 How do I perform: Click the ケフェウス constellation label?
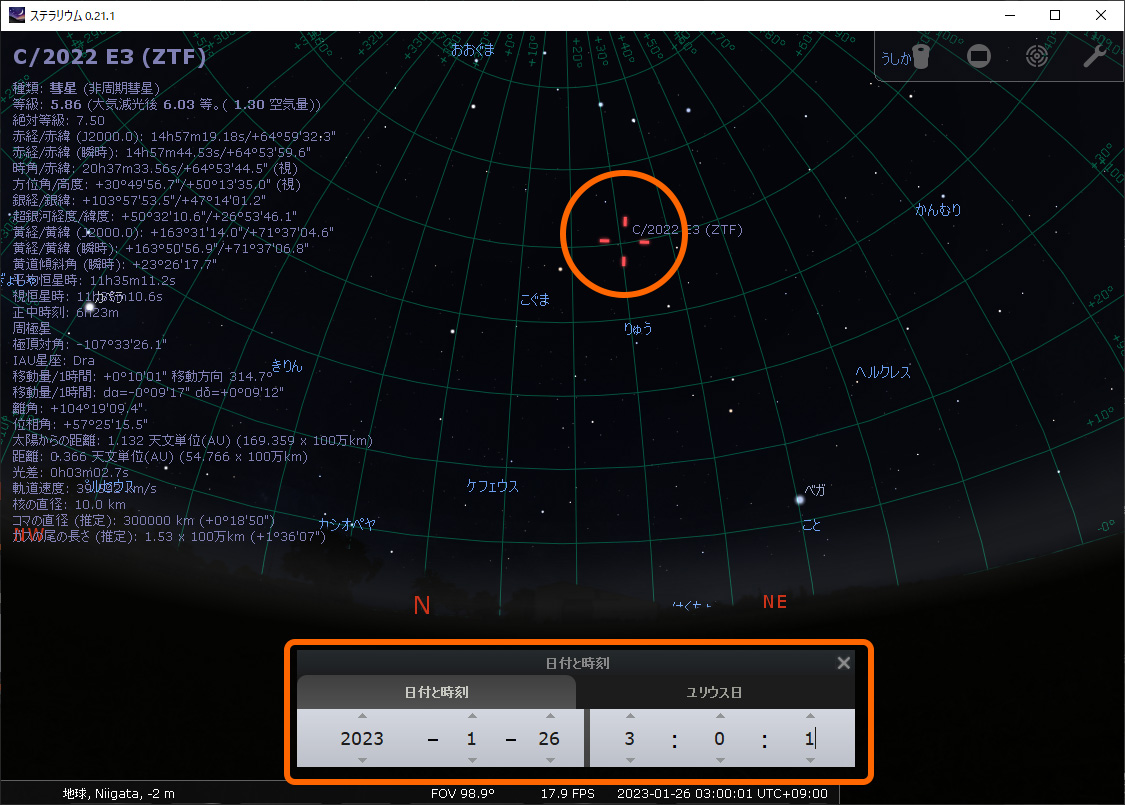[x=492, y=486]
